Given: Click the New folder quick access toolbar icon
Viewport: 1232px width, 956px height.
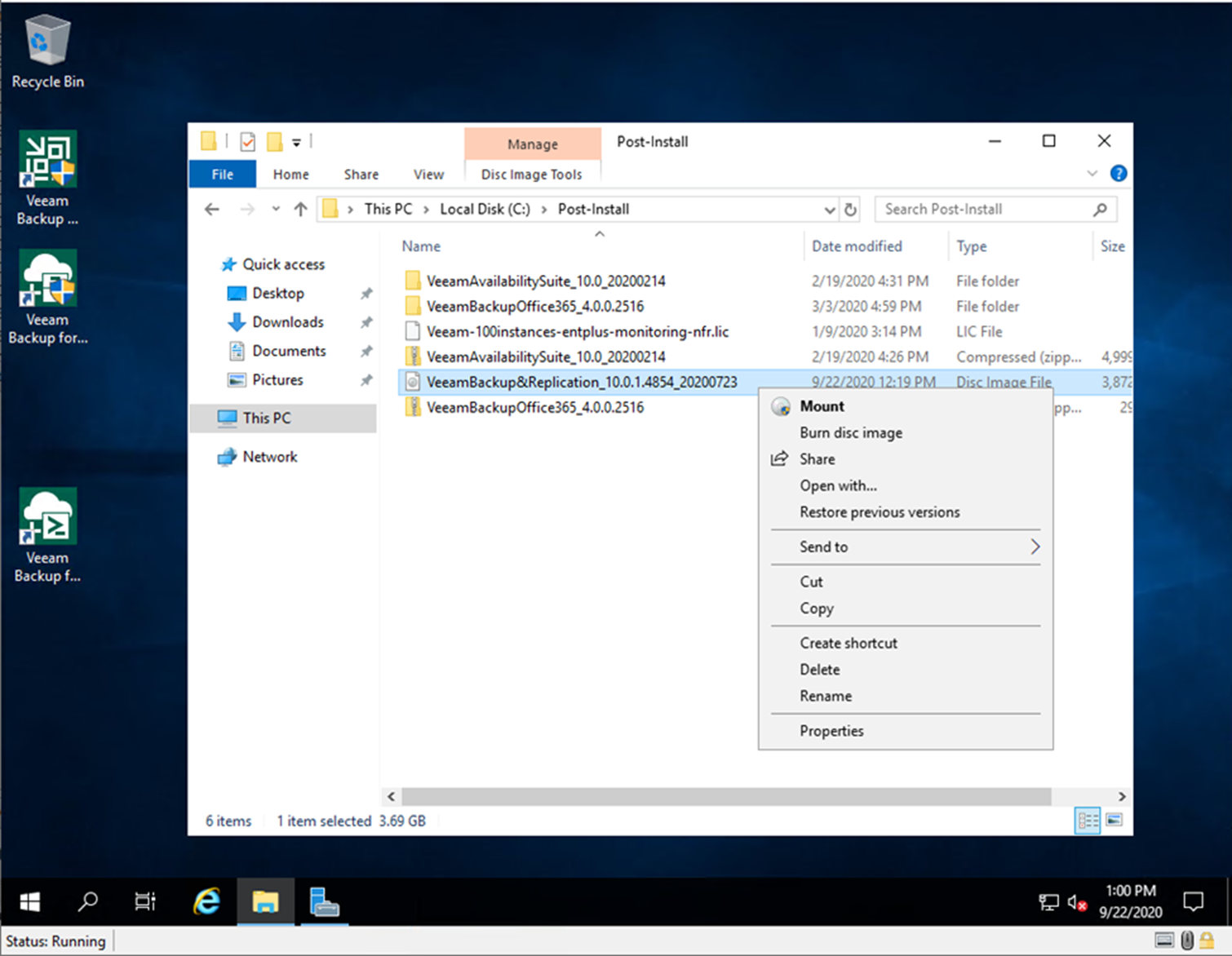Looking at the screenshot, I should (x=275, y=142).
